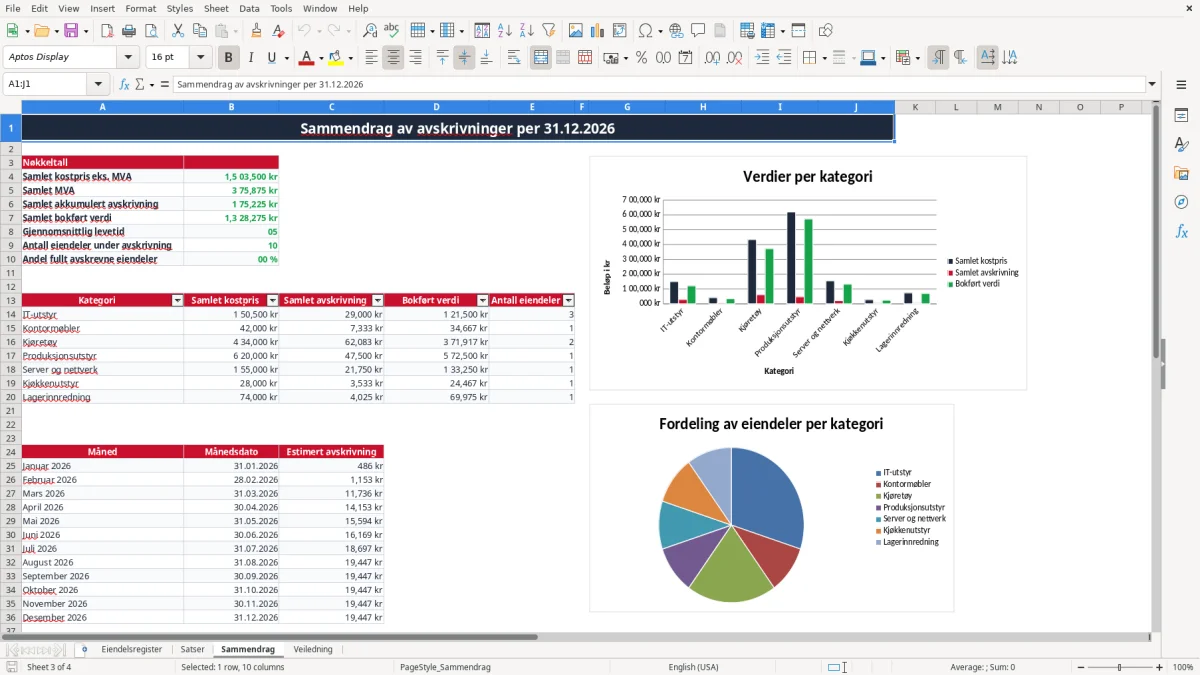
Task: Align text left
Action: coord(371,57)
